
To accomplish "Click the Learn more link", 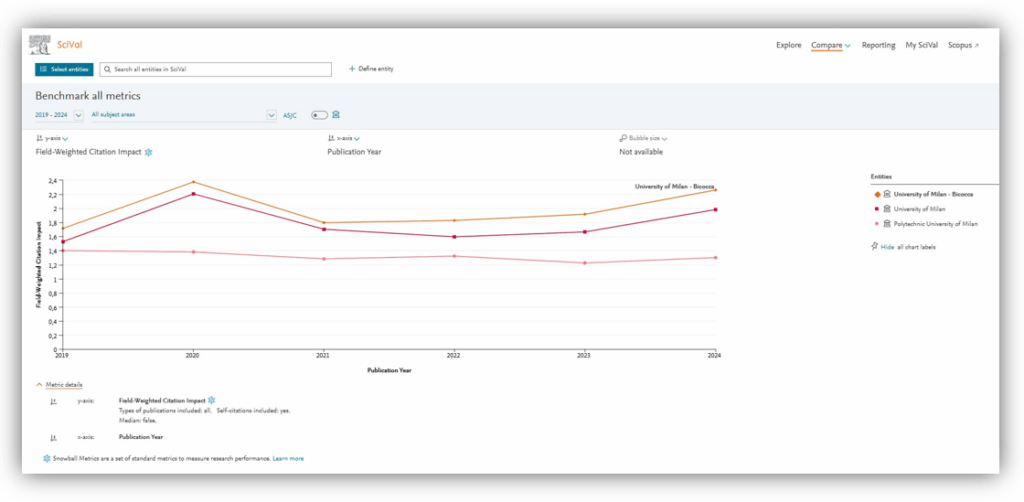I will point(288,458).
